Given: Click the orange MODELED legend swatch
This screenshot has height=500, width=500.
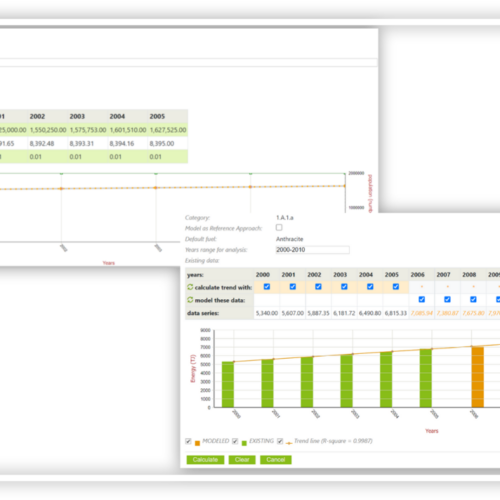Looking at the screenshot, I should (x=197, y=443).
